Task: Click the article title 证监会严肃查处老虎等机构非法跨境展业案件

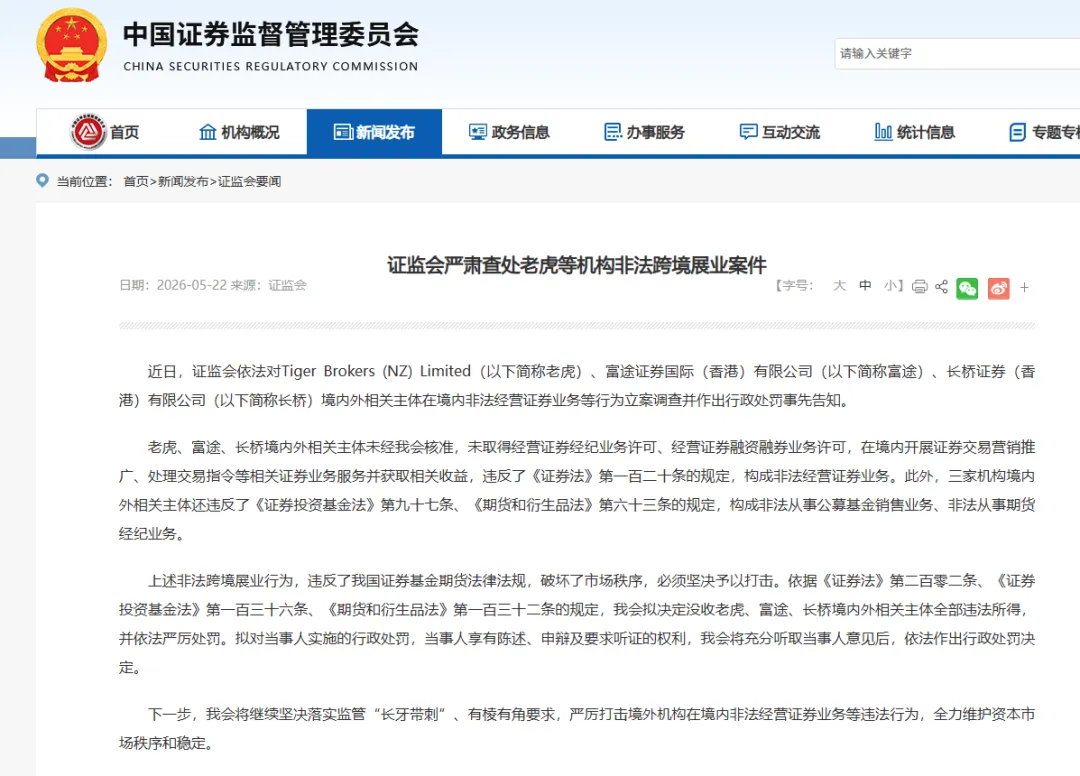Action: coord(577,265)
